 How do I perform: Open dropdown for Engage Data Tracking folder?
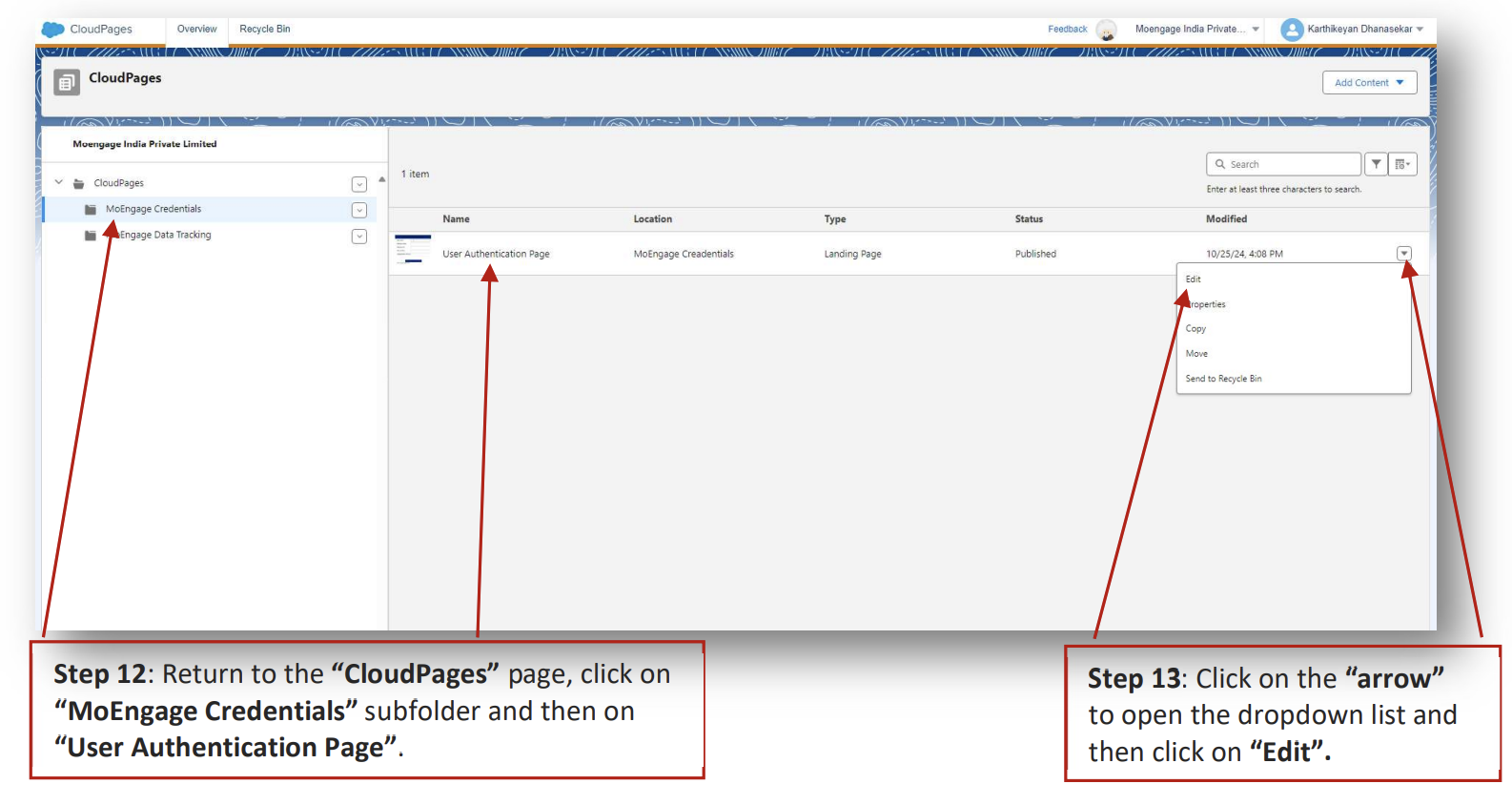359,237
